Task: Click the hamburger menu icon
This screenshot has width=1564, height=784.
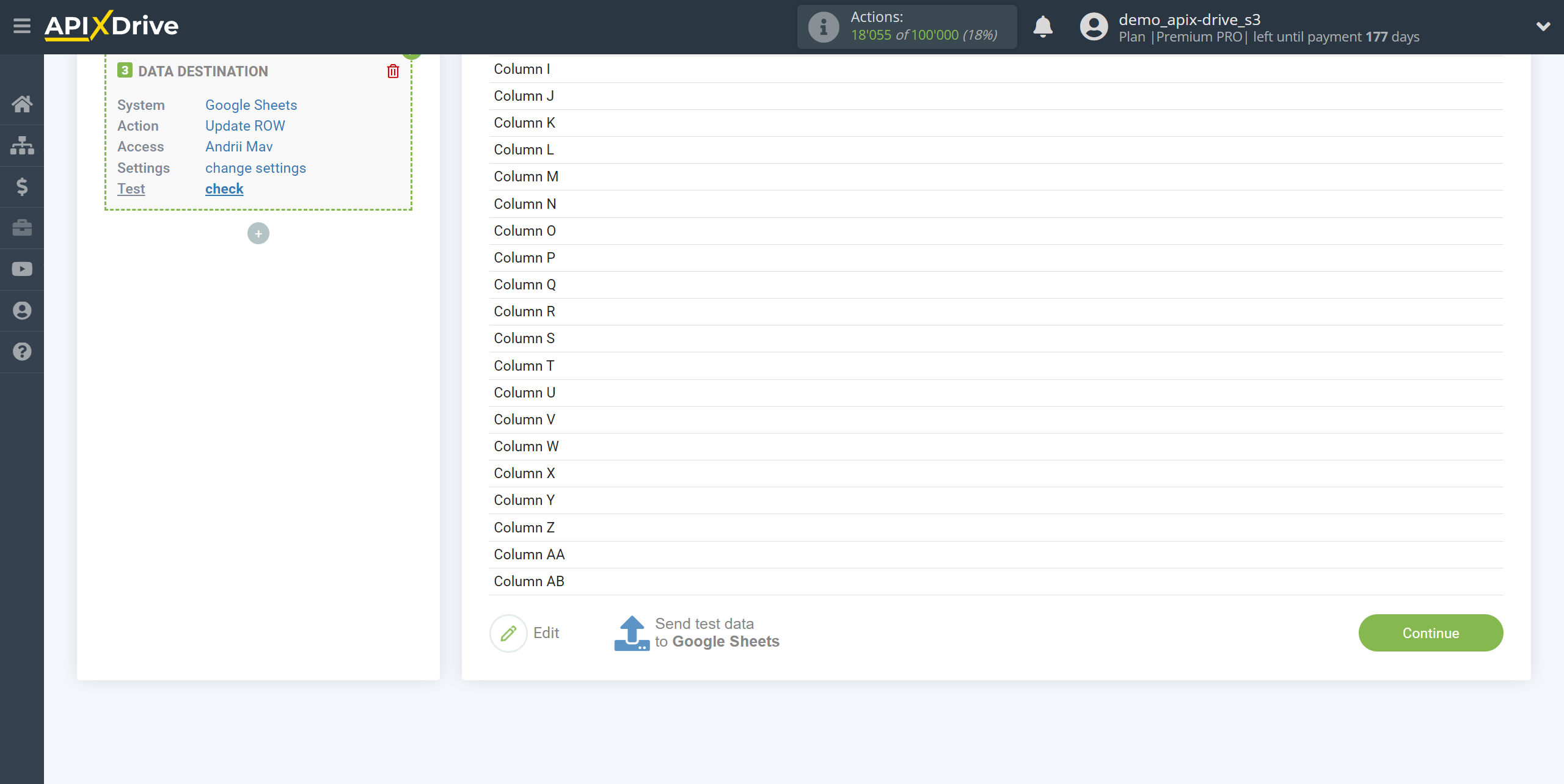Action: [21, 26]
